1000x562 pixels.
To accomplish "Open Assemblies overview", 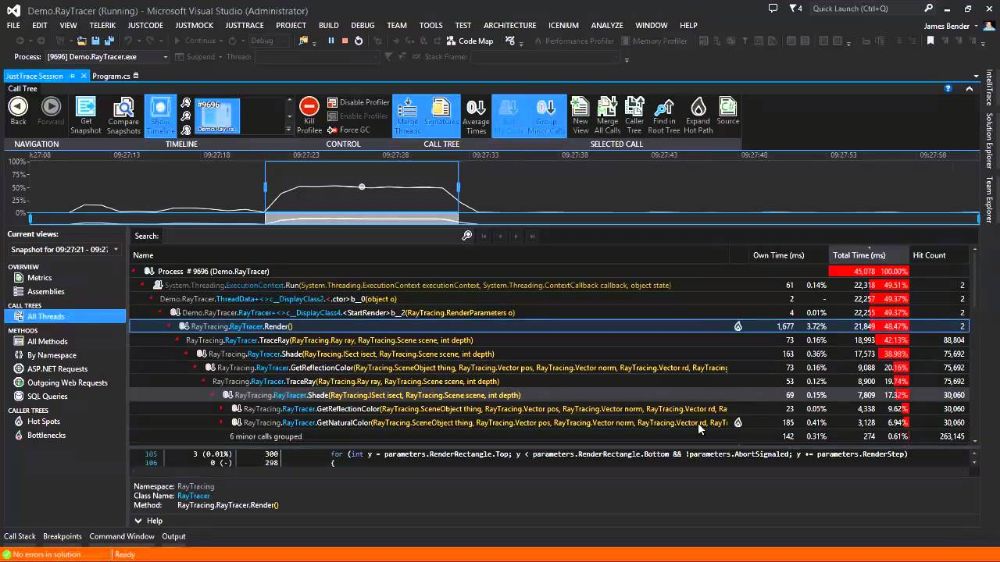I will point(45,292).
